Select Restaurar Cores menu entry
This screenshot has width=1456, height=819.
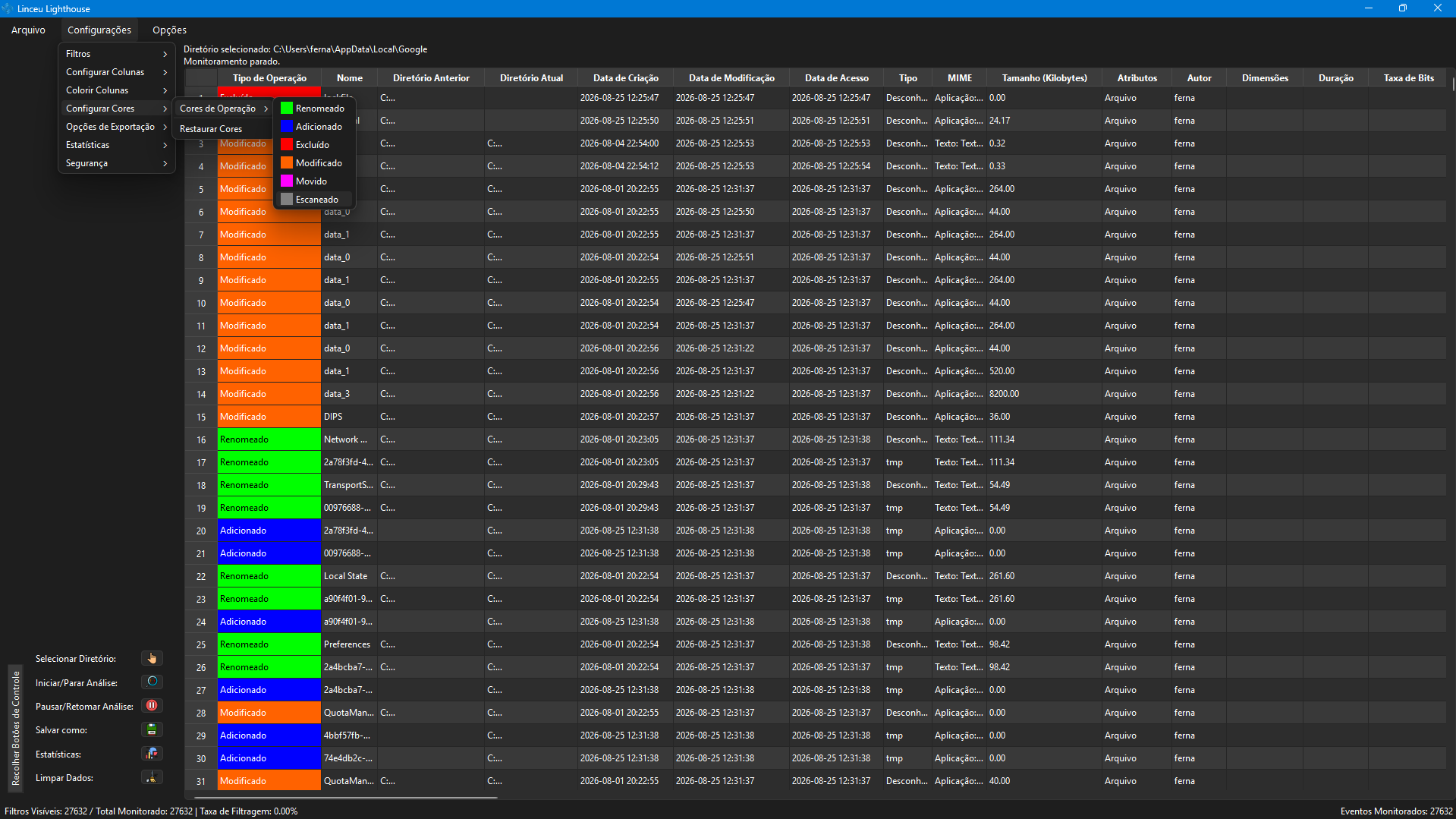click(x=224, y=129)
